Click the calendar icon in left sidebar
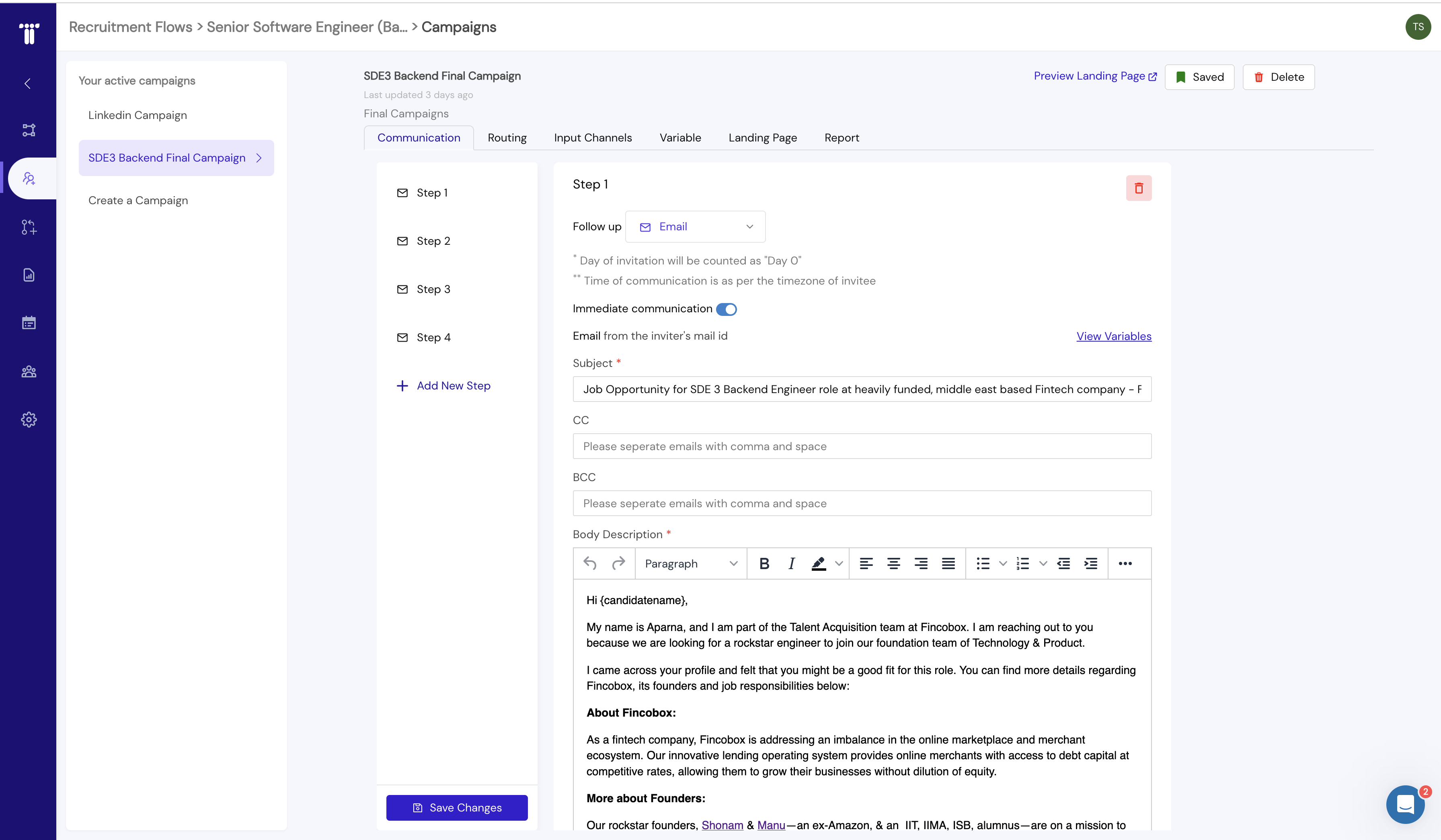 [29, 323]
